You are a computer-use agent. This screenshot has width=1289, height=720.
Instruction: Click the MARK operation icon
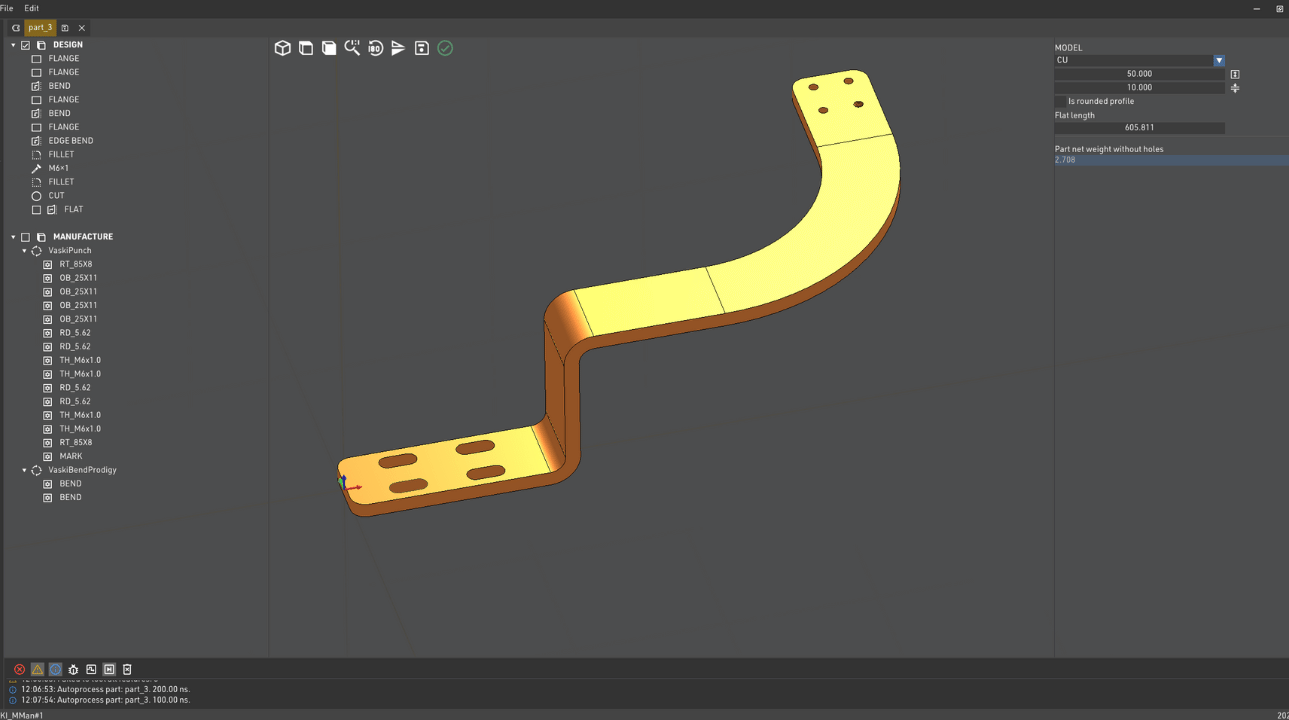(x=48, y=456)
